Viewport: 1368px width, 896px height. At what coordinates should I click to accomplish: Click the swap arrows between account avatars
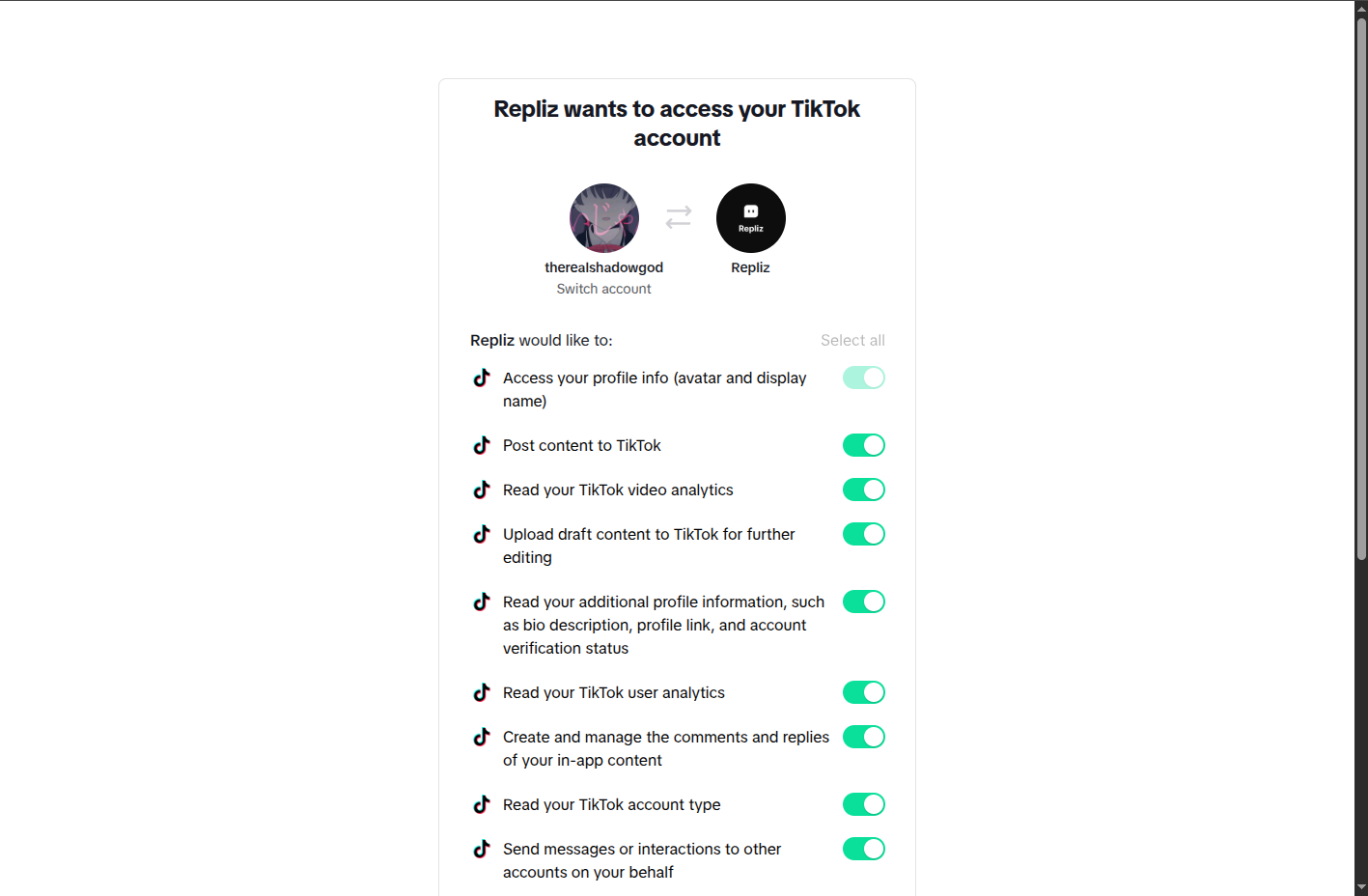point(679,217)
